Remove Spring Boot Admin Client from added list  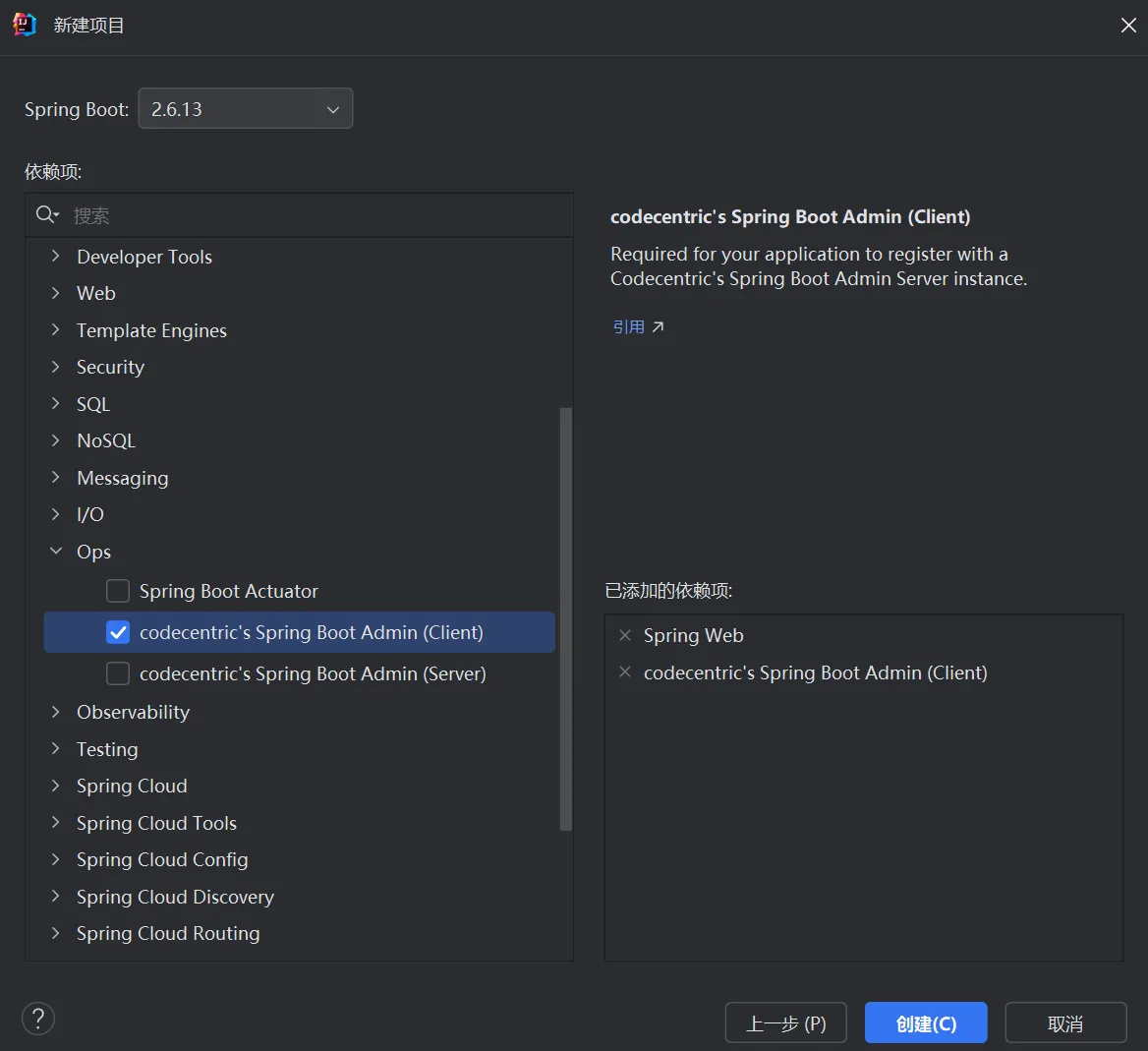pos(625,672)
